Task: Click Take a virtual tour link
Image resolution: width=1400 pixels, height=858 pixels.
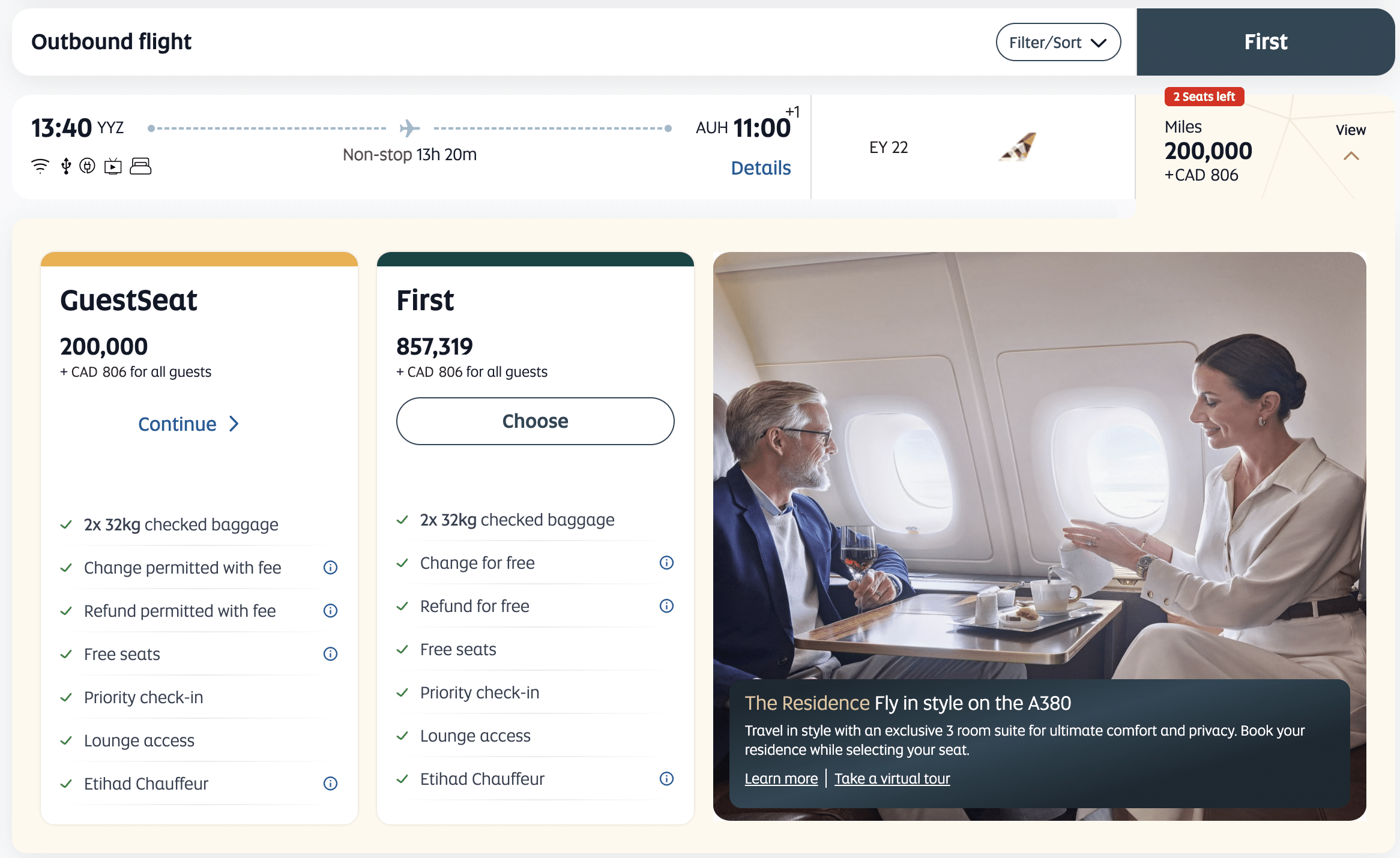Action: [892, 779]
